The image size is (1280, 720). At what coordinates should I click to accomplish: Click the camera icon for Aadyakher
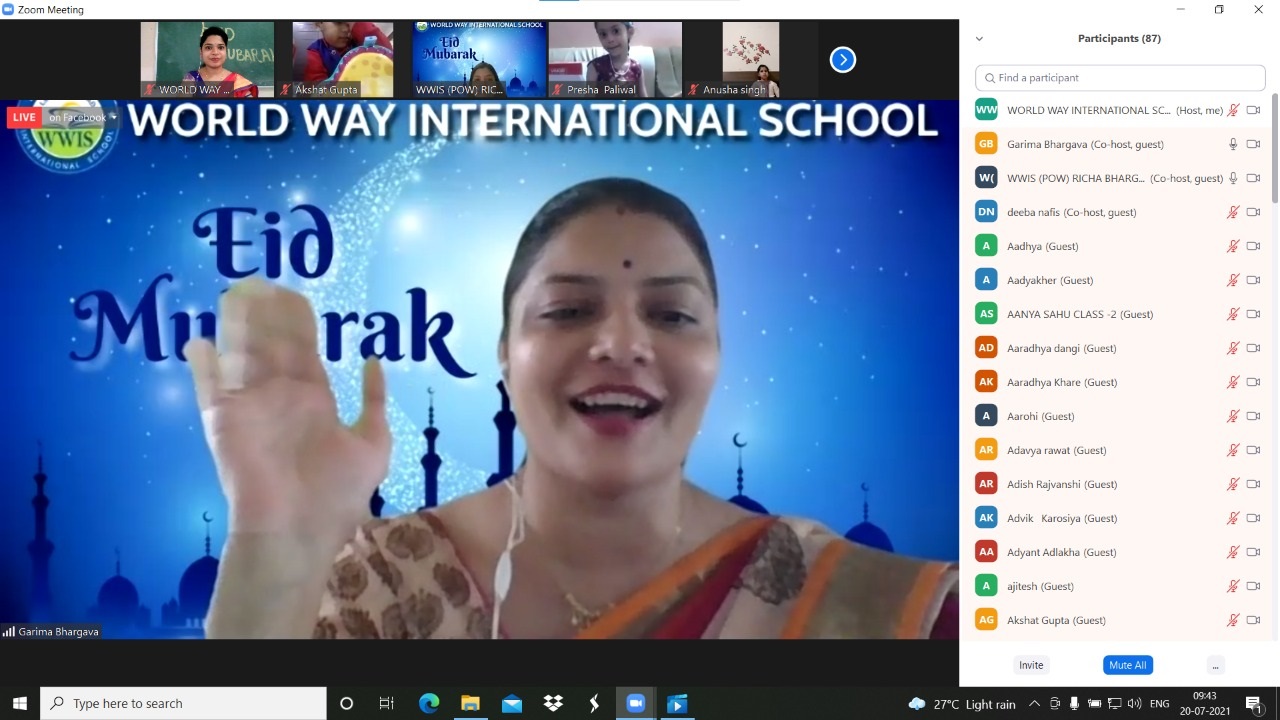pyautogui.click(x=1253, y=280)
